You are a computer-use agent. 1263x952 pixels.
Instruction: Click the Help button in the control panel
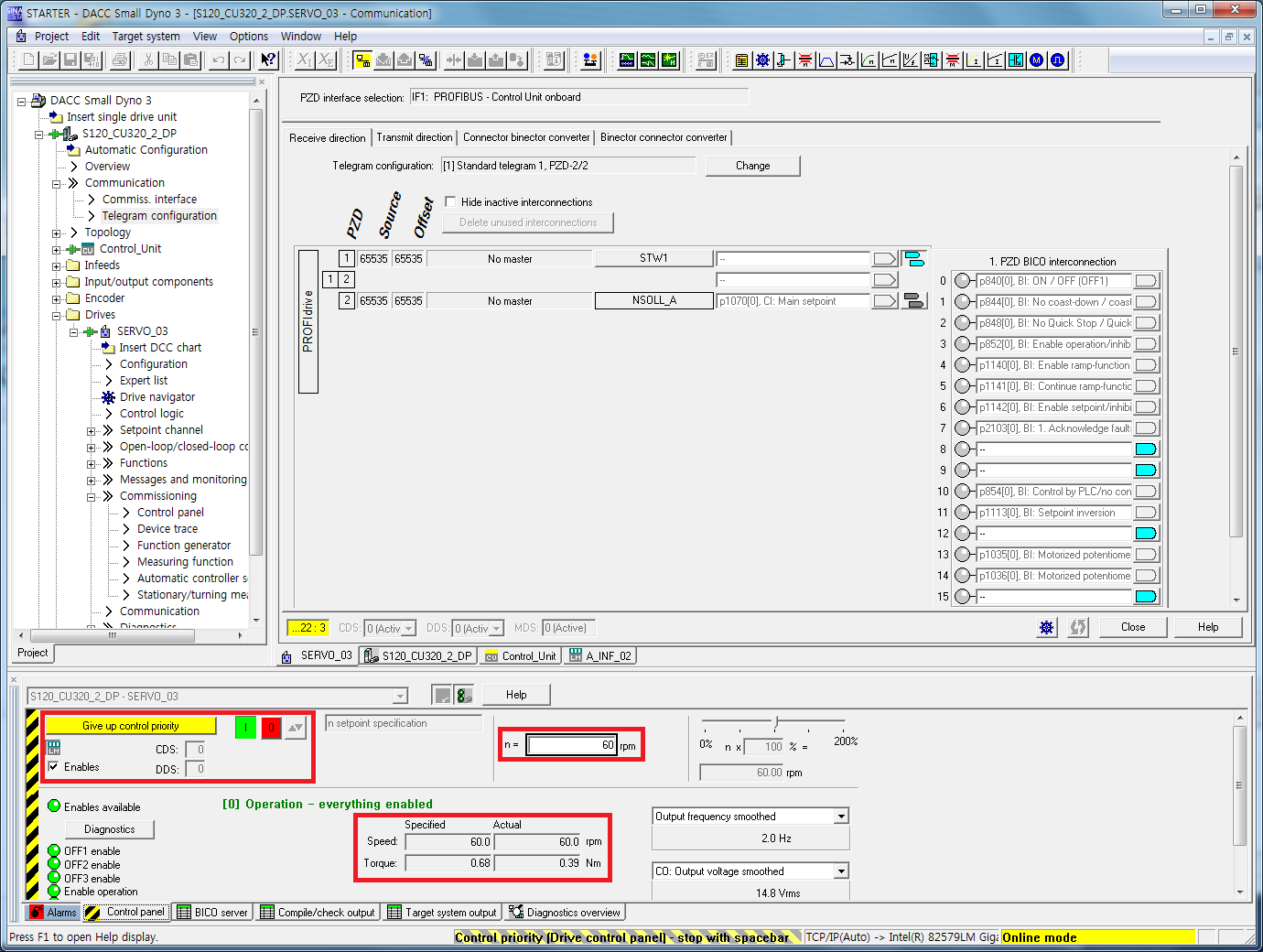tap(516, 695)
